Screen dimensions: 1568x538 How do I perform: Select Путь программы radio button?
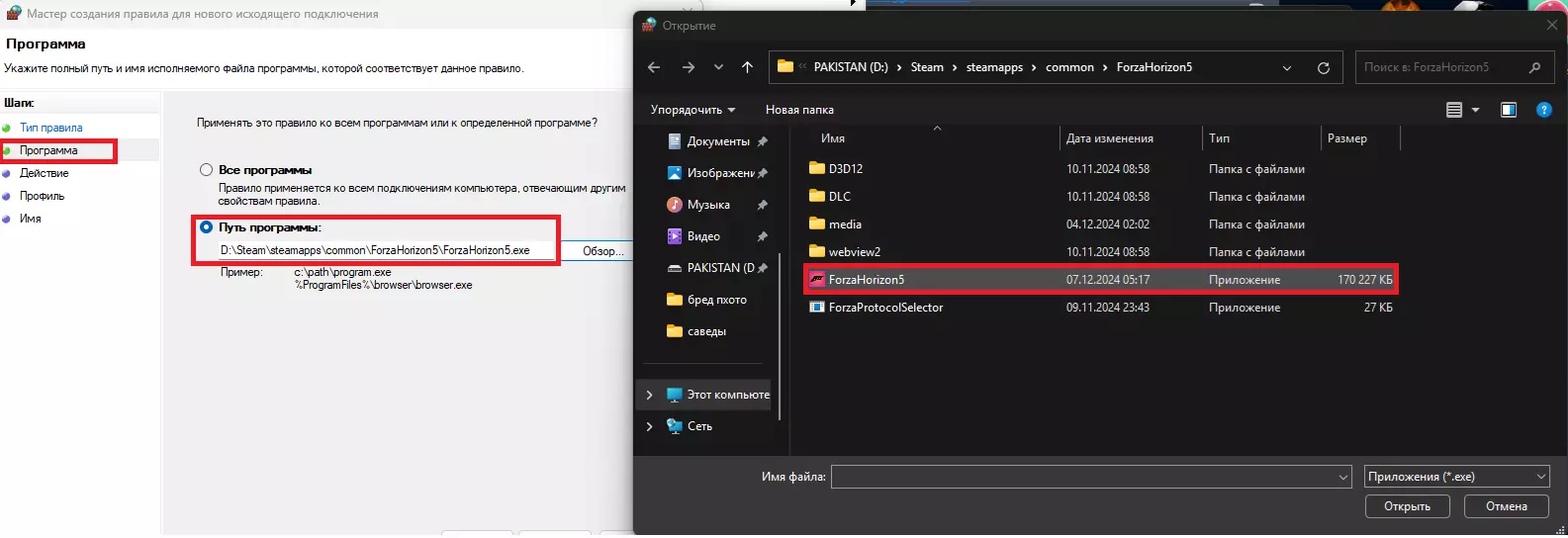tap(207, 227)
